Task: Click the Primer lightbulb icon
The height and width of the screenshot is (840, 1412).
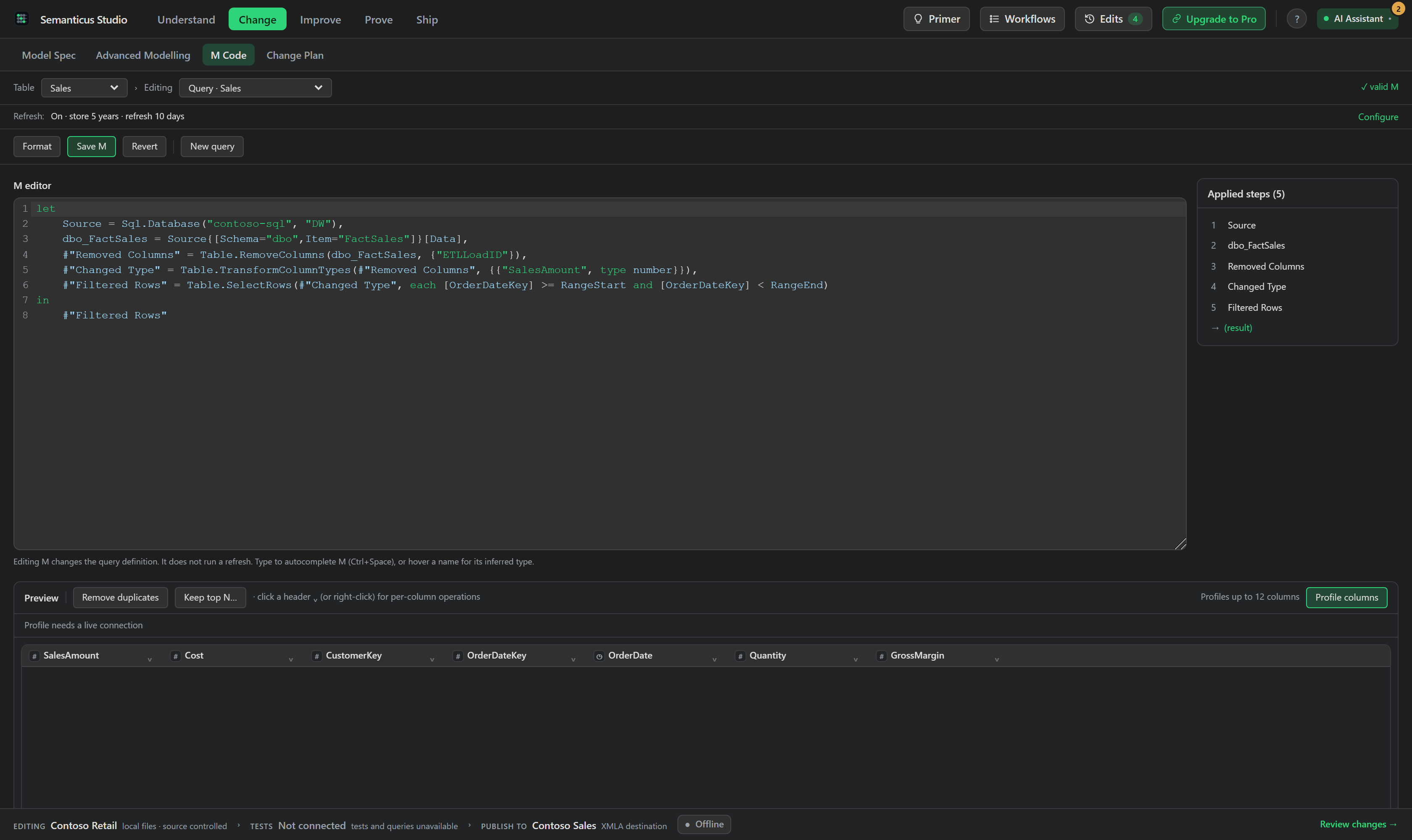Action: [x=918, y=18]
